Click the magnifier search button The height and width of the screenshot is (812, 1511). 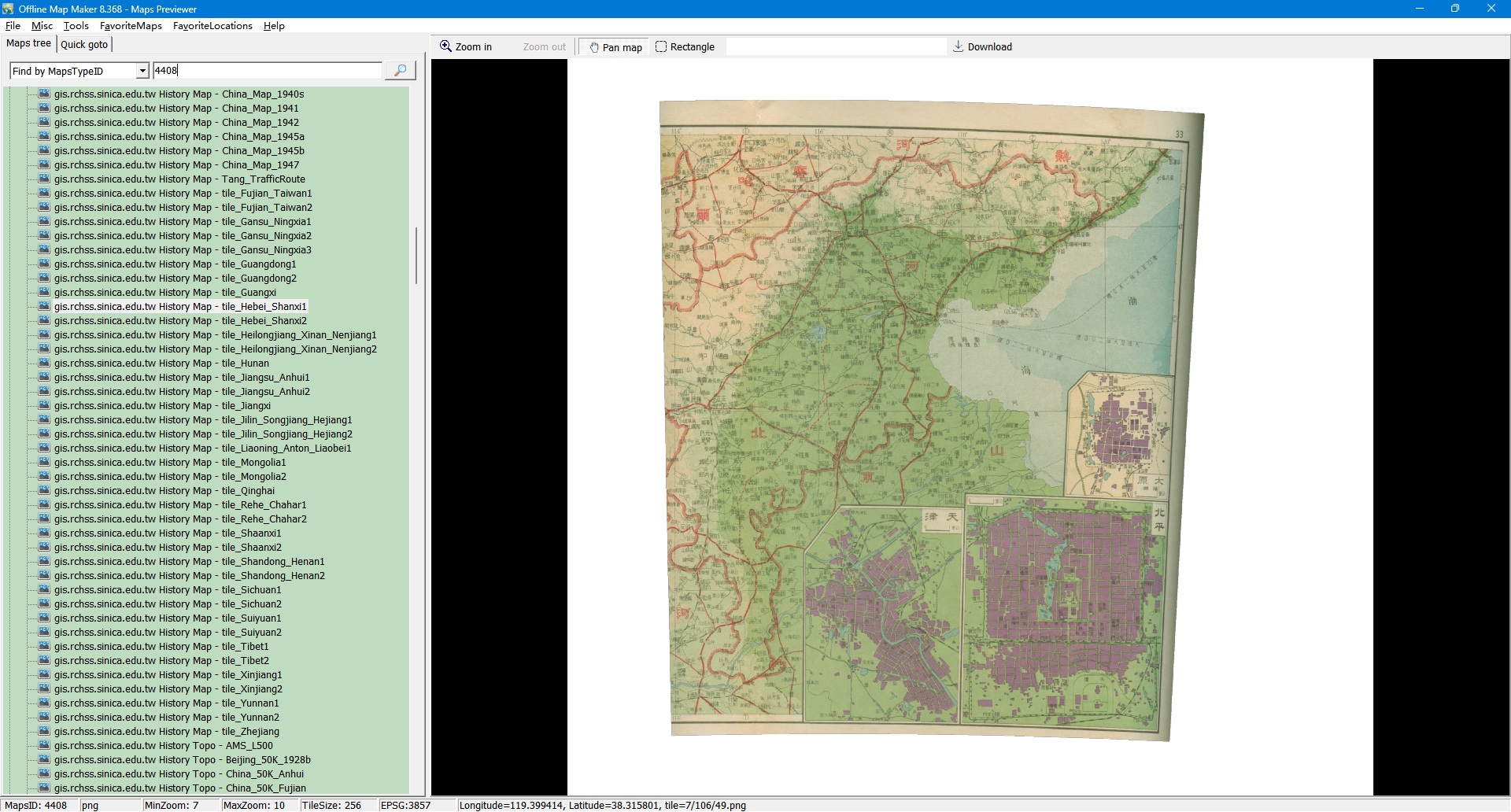[x=400, y=71]
